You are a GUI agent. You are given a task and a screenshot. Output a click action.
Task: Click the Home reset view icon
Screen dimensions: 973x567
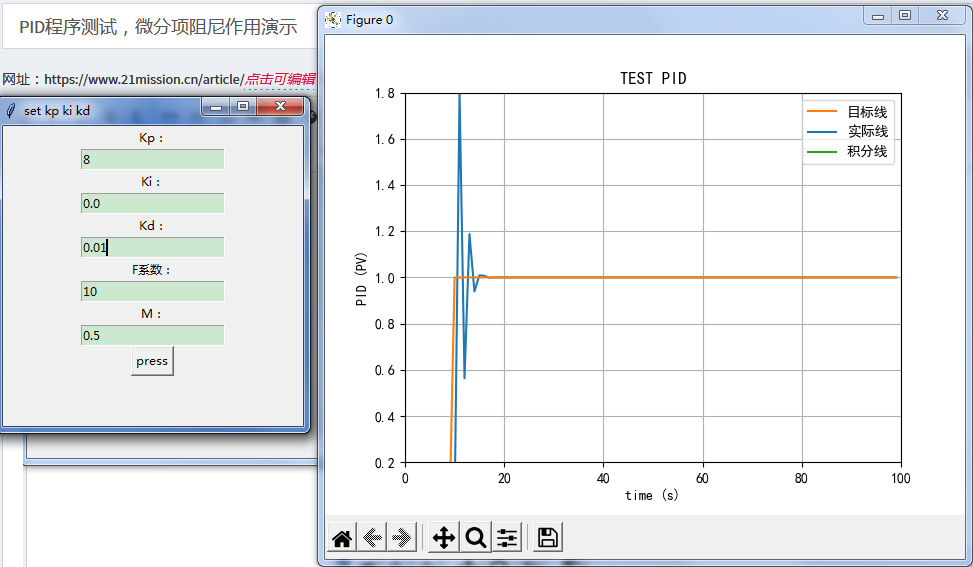(342, 538)
